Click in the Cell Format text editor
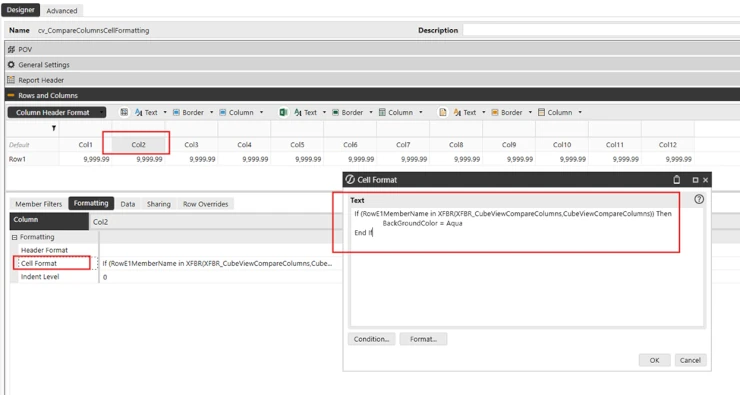Screen dimensions: 740x395 526,267
